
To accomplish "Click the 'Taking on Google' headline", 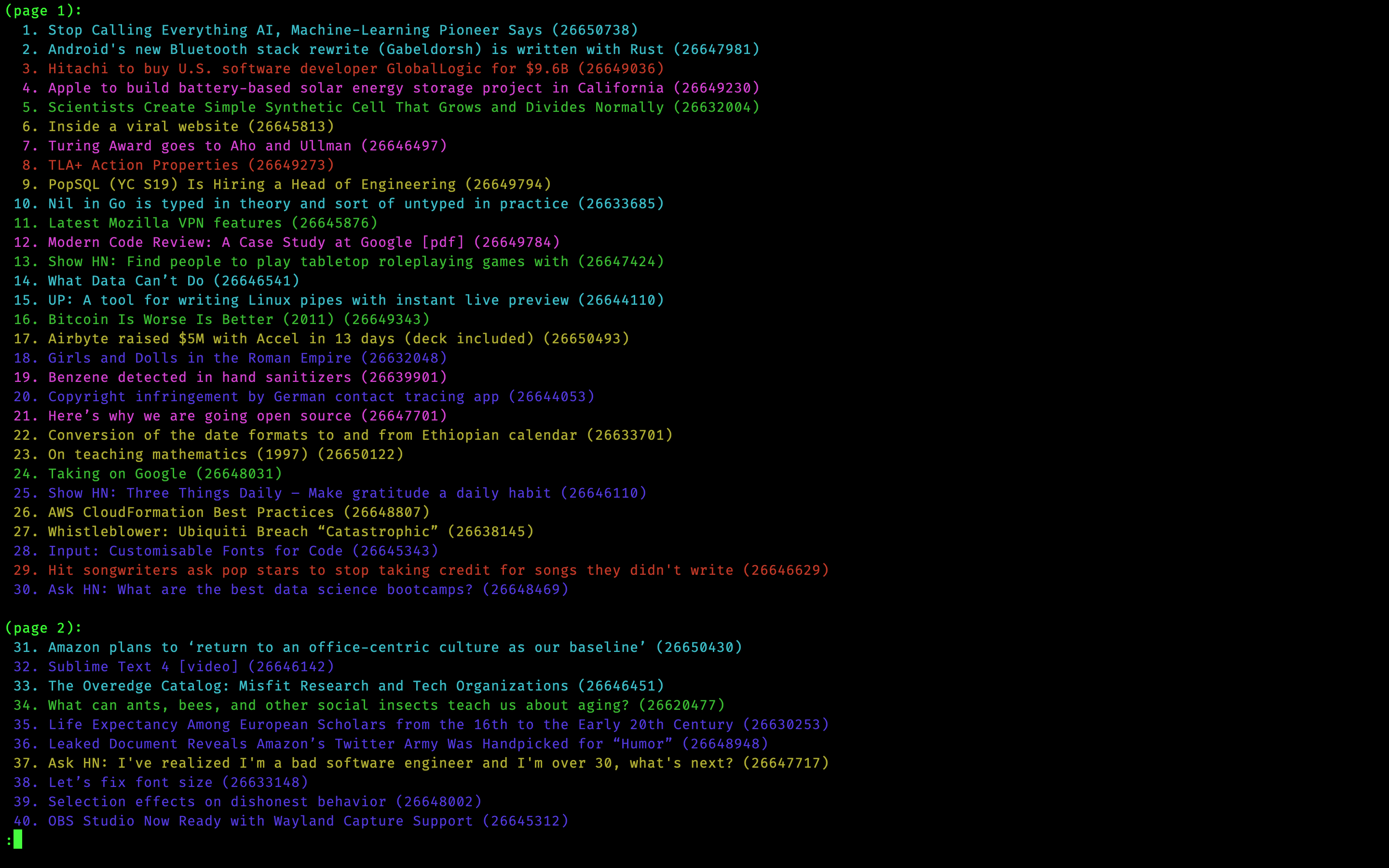I will coord(117,474).
